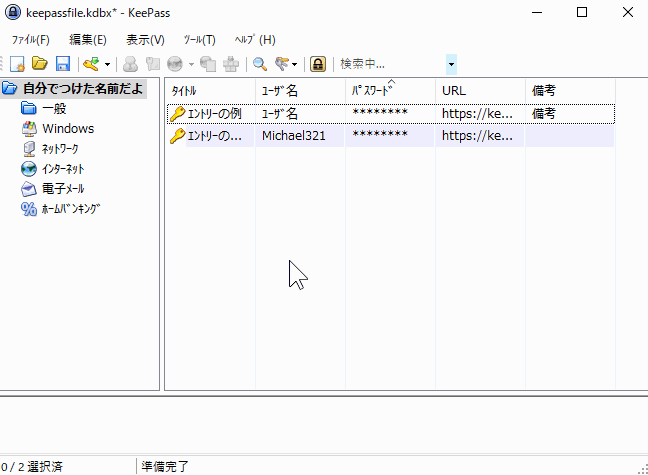Select the インターネット group
Image resolution: width=648 pixels, height=475 pixels.
pos(63,169)
